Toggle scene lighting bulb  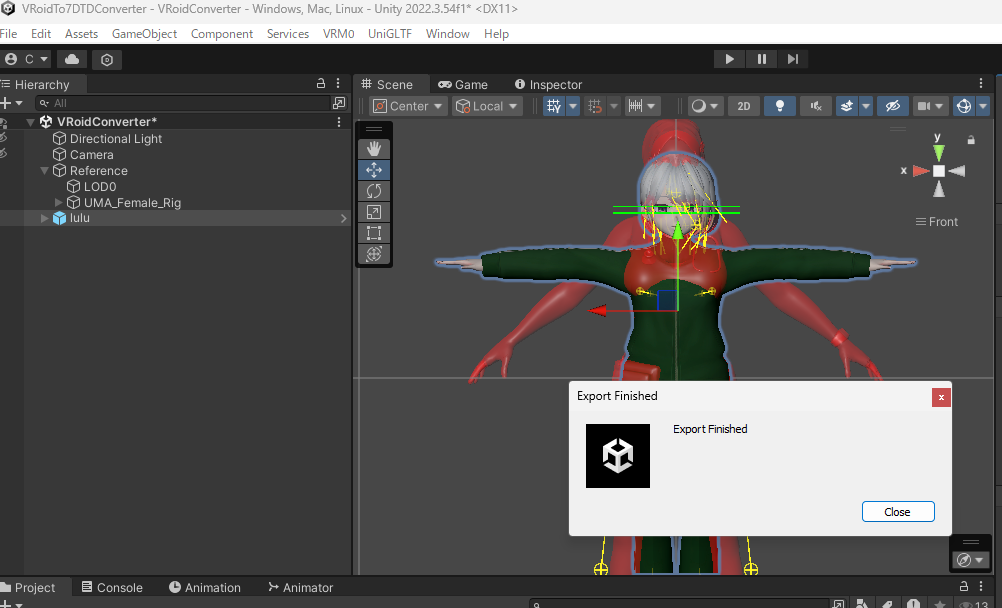tap(780, 106)
